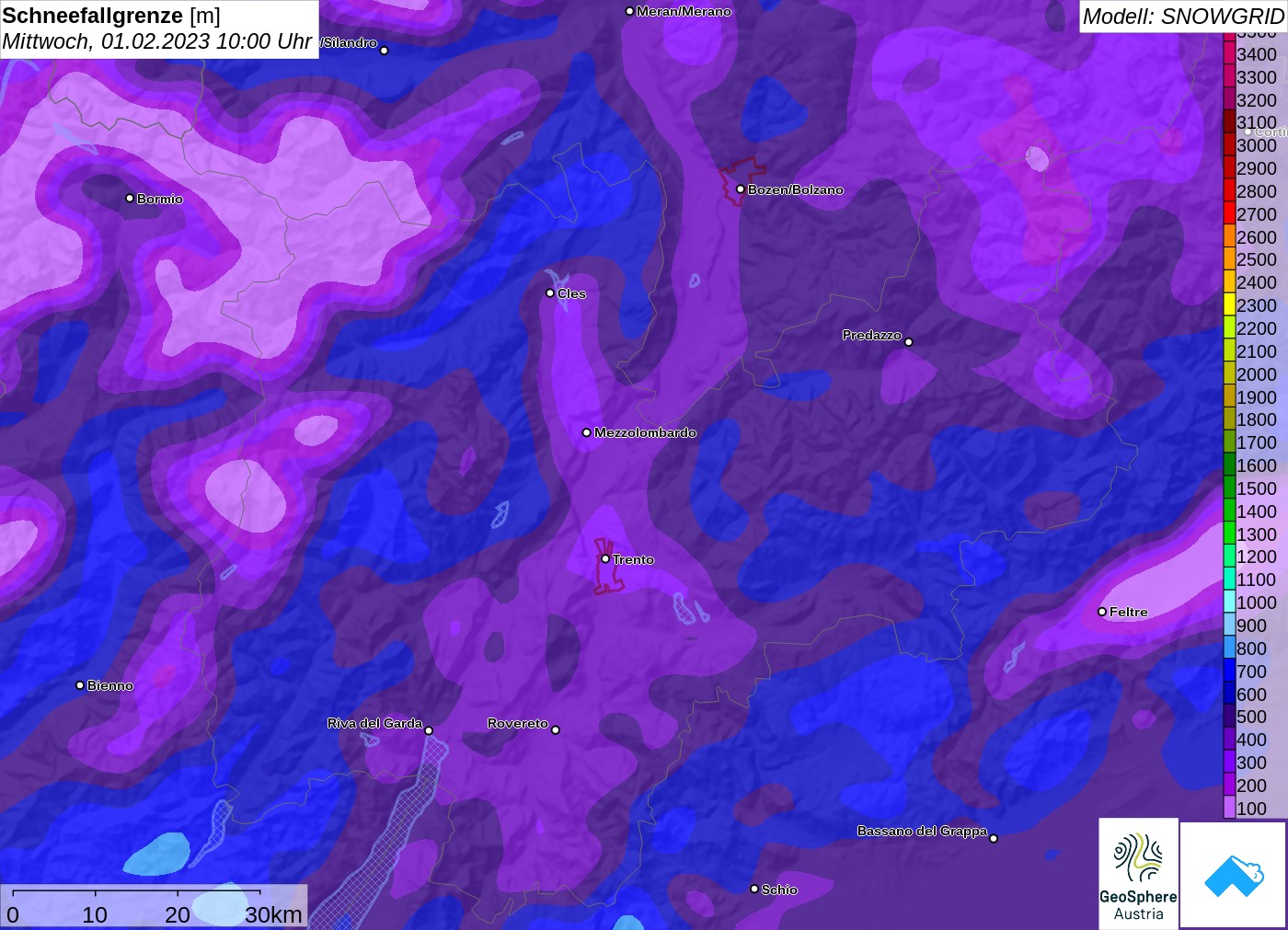1288x930 pixels.
Task: Select the 3000 m legend color swatch
Action: point(1229,144)
